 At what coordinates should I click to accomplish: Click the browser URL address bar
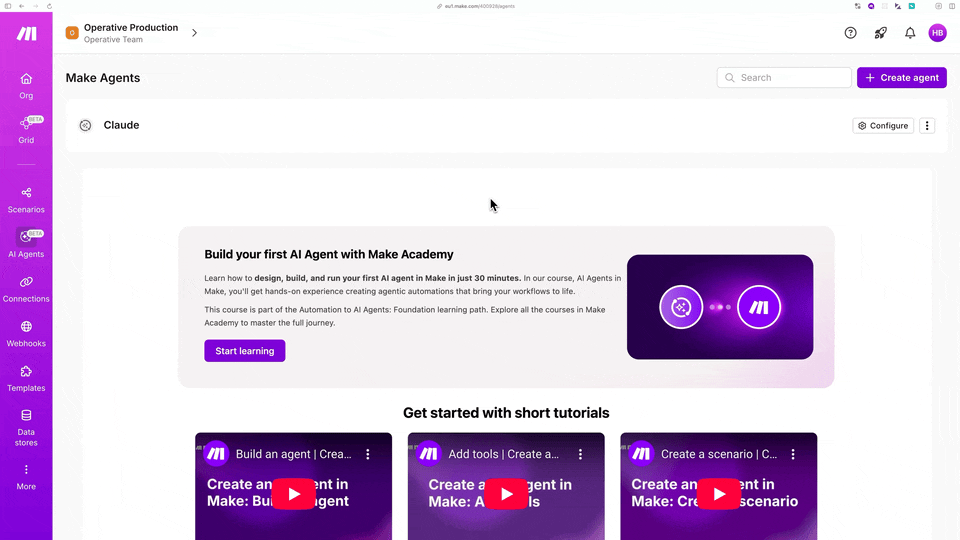coord(479,6)
